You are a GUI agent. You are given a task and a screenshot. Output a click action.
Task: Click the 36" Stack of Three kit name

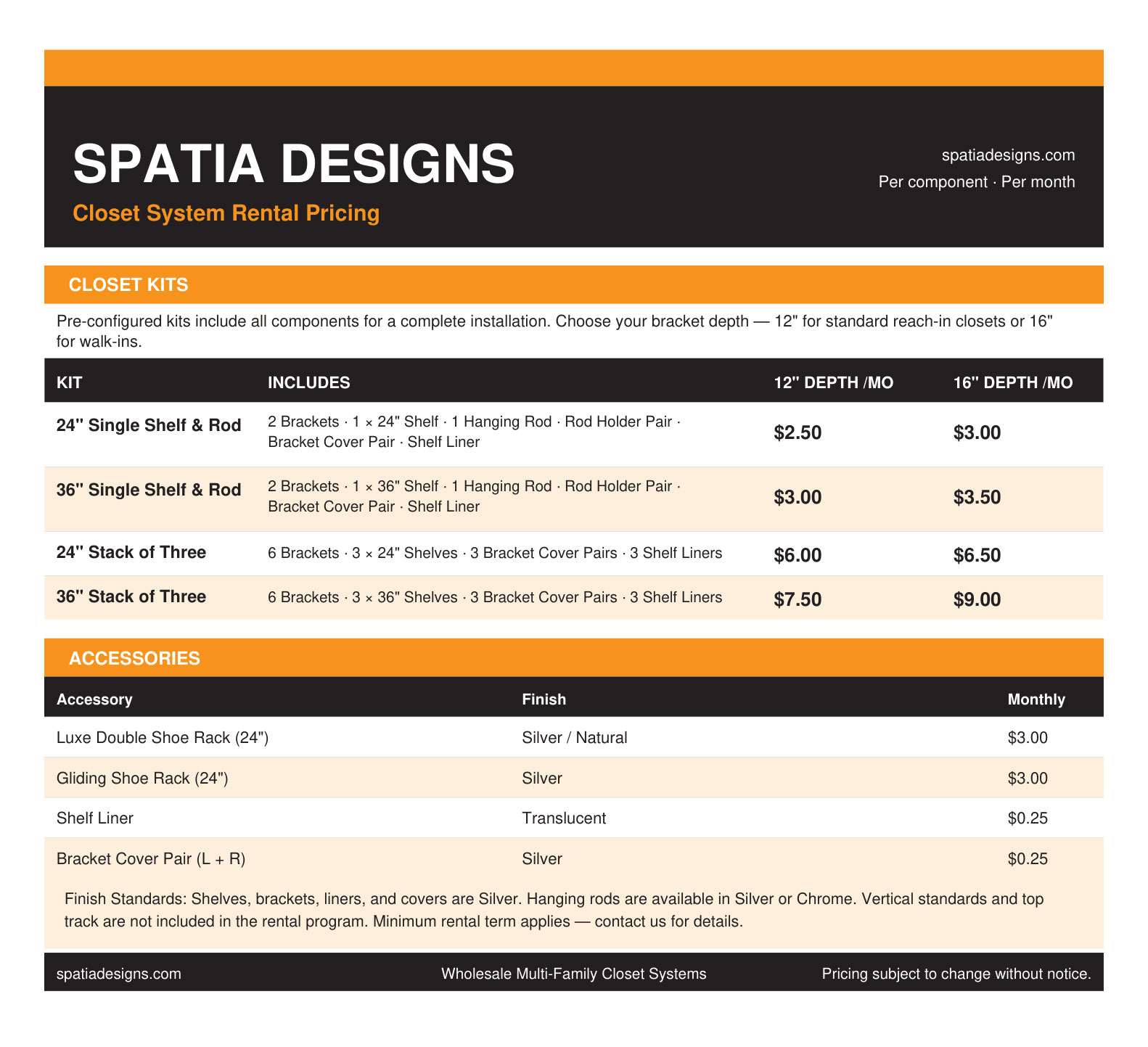131,596
